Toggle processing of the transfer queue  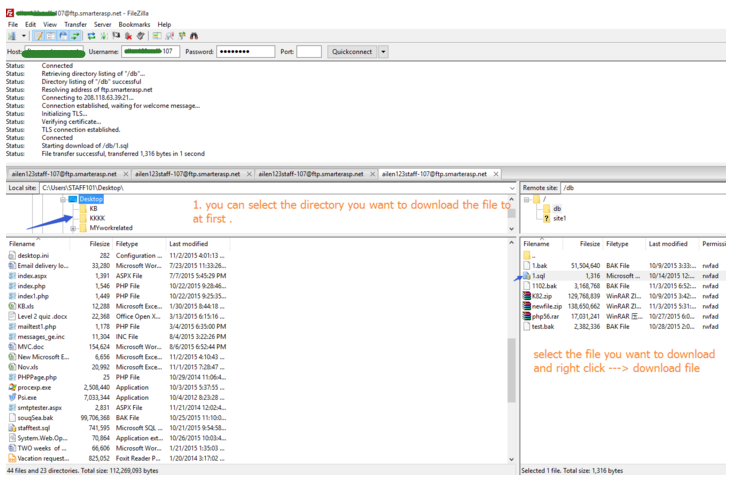click(104, 36)
